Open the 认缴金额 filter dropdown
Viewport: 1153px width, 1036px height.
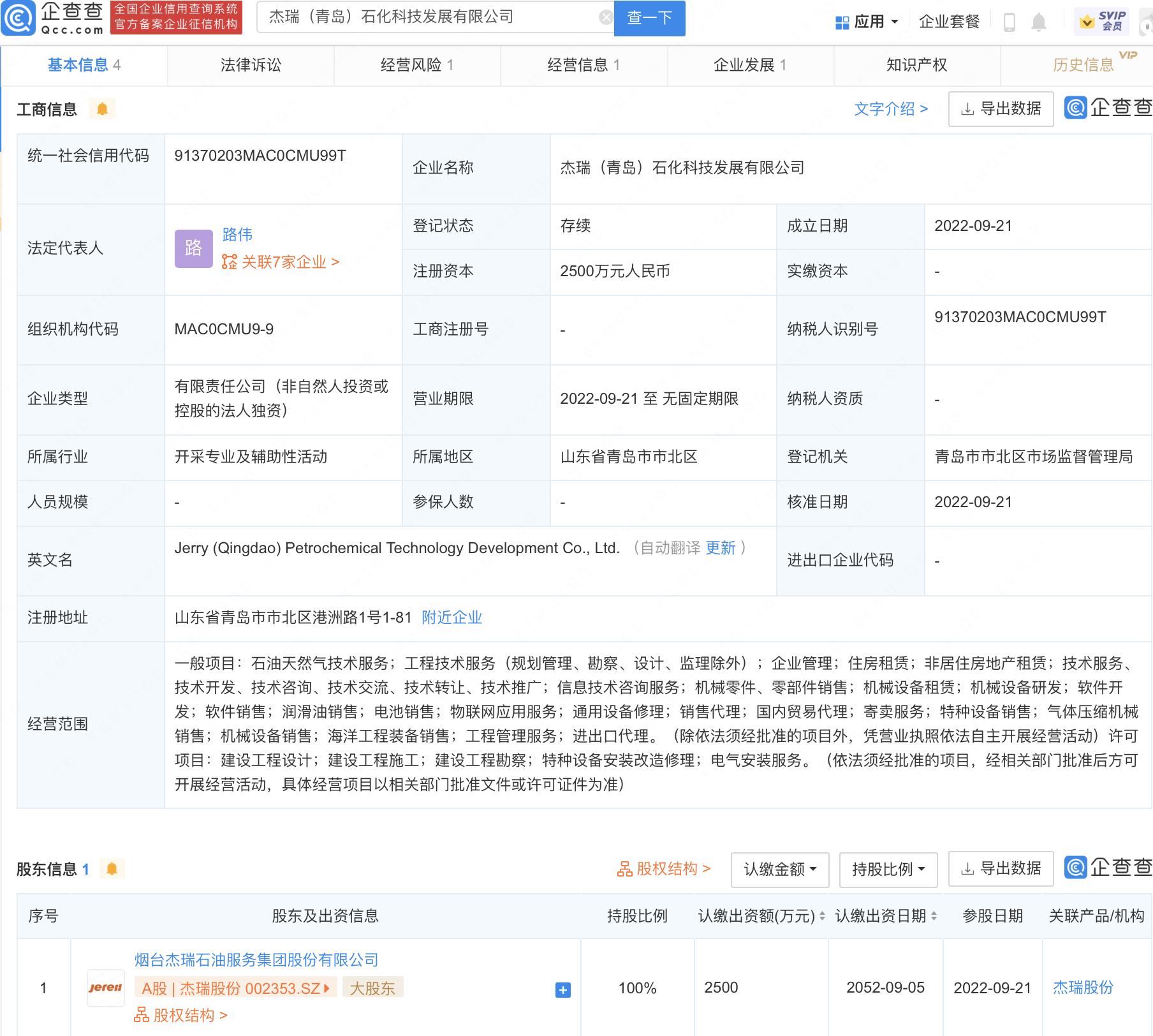(780, 869)
